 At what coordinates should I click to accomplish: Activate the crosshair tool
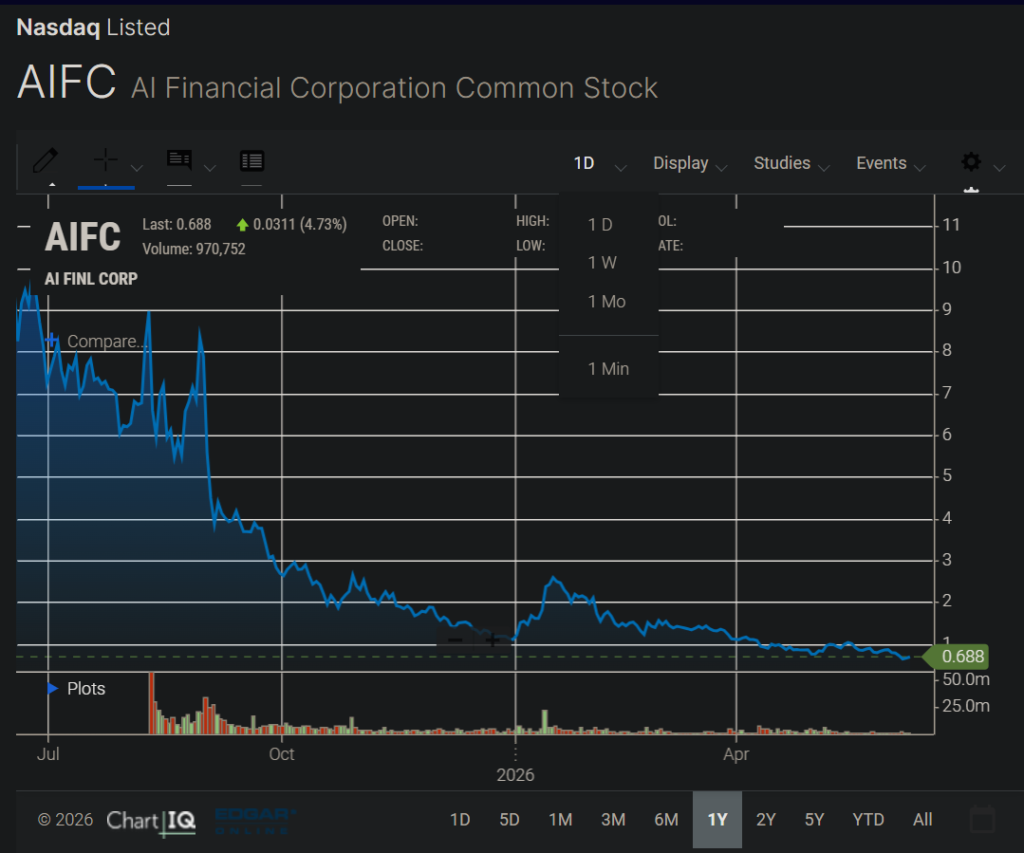click(x=105, y=159)
